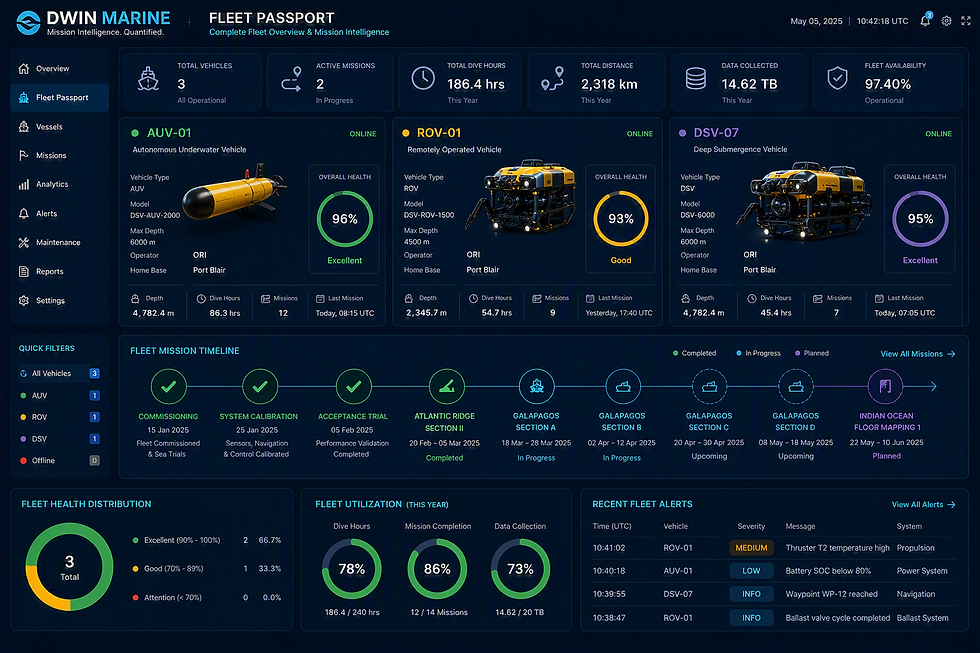Open the header settings gear icon
This screenshot has width=980, height=653.
946,21
